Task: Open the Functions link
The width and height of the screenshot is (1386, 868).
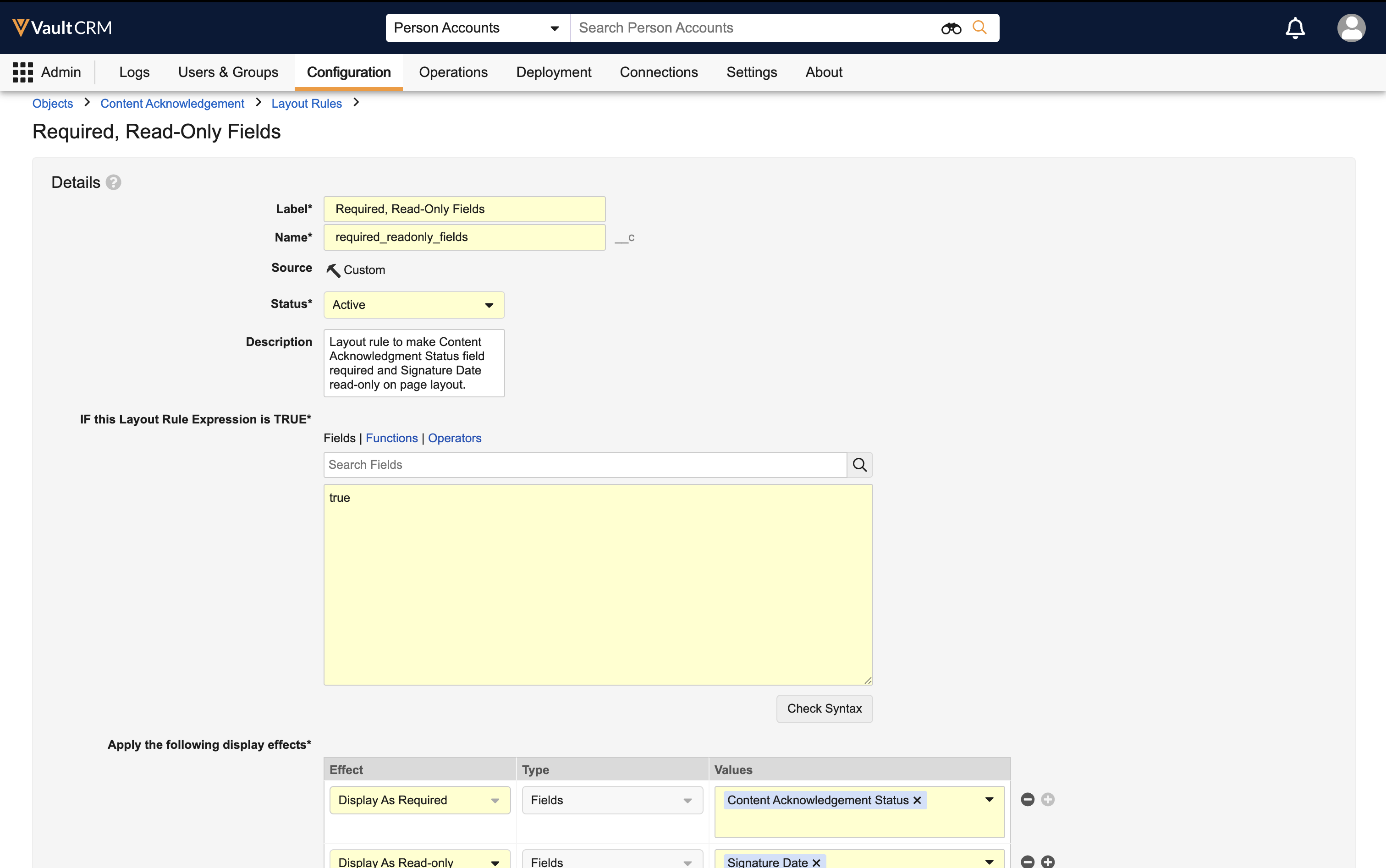Action: (391, 438)
